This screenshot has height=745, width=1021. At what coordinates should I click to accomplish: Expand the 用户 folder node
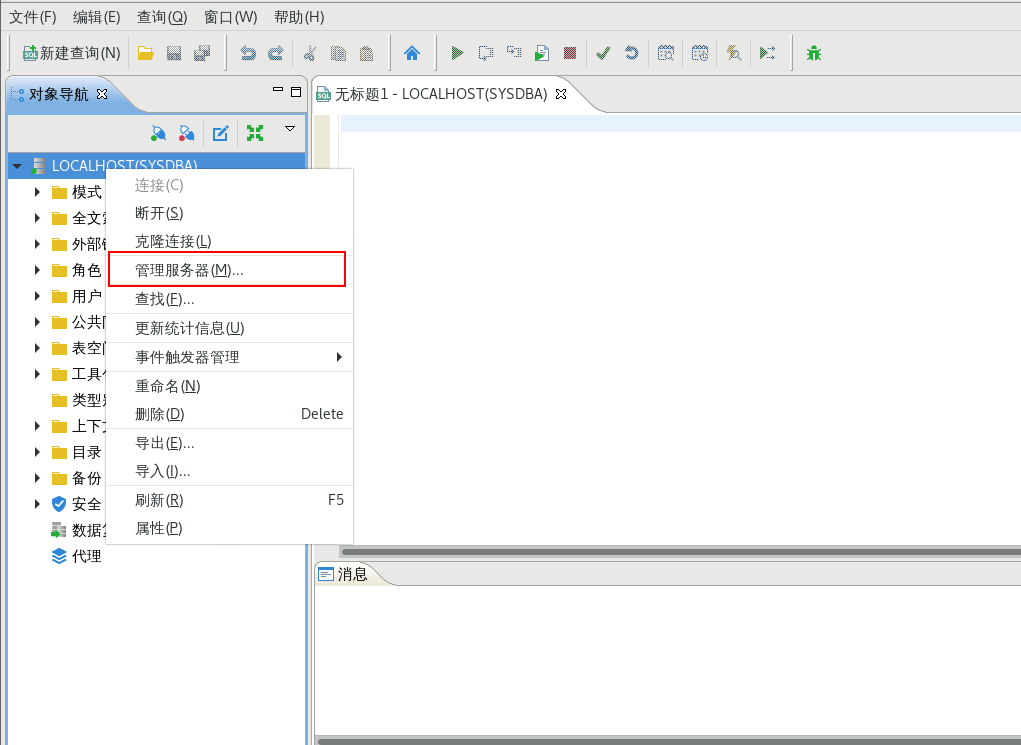point(37,296)
